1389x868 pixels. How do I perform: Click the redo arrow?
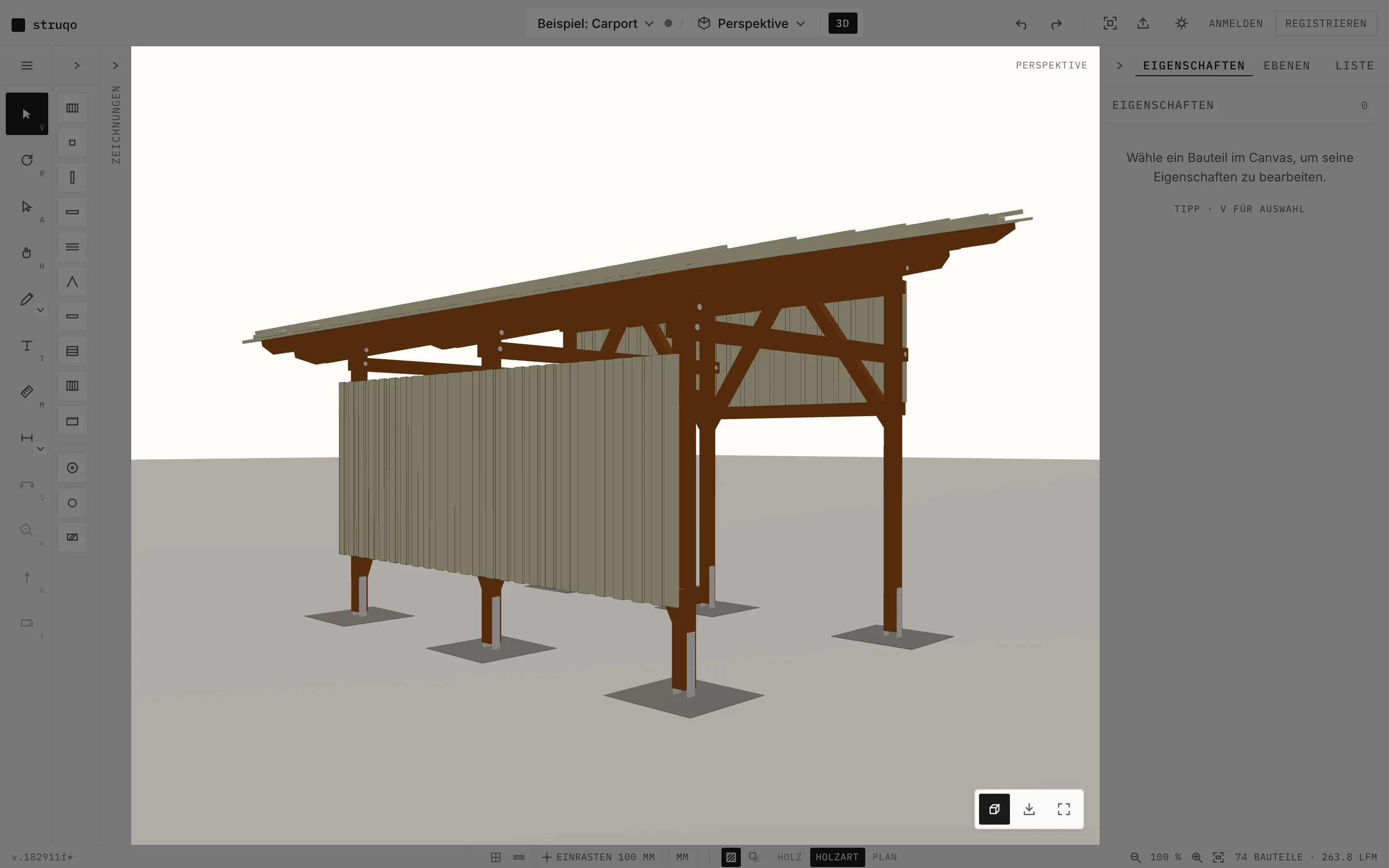[1056, 24]
